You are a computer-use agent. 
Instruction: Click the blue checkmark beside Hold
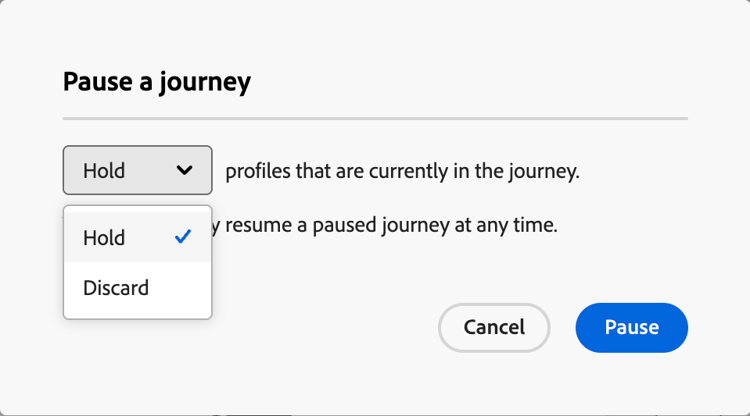[182, 237]
